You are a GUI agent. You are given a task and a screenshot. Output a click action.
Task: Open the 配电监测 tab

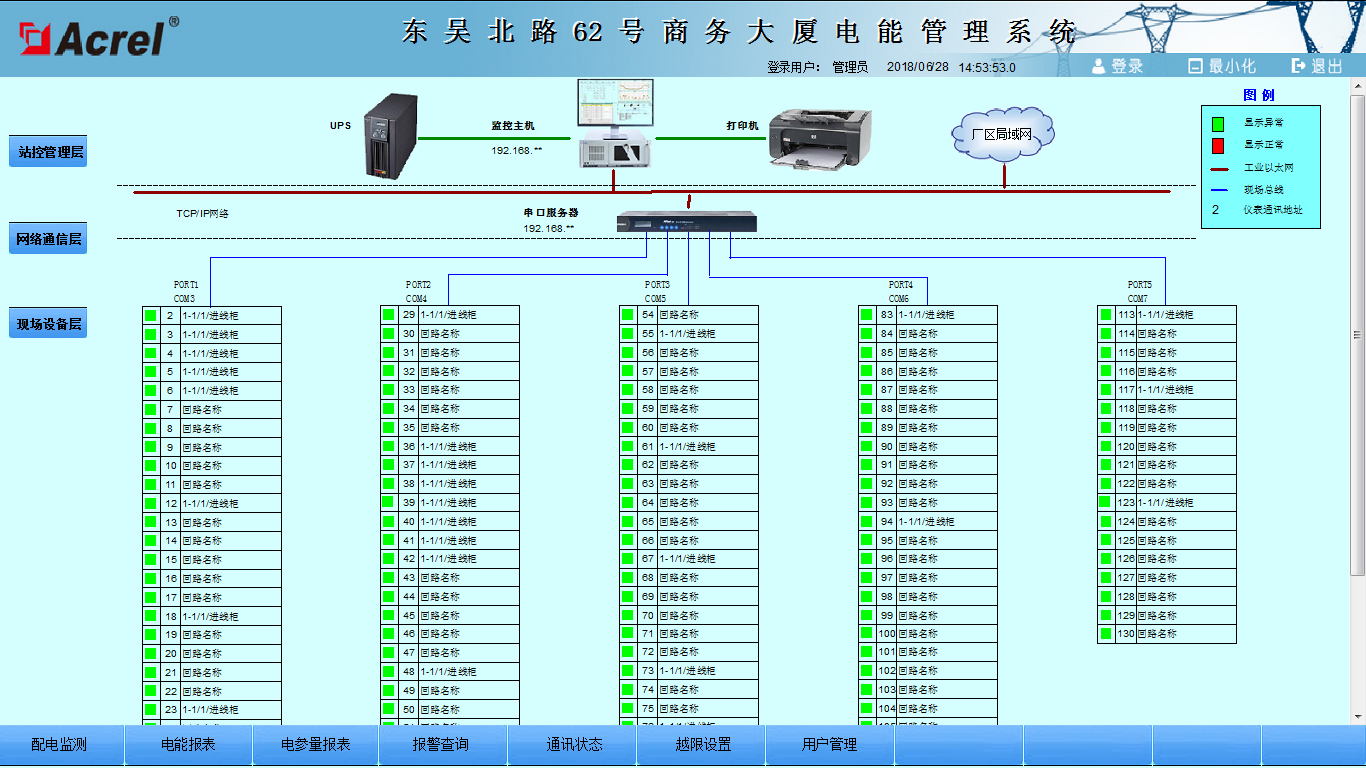(60, 745)
